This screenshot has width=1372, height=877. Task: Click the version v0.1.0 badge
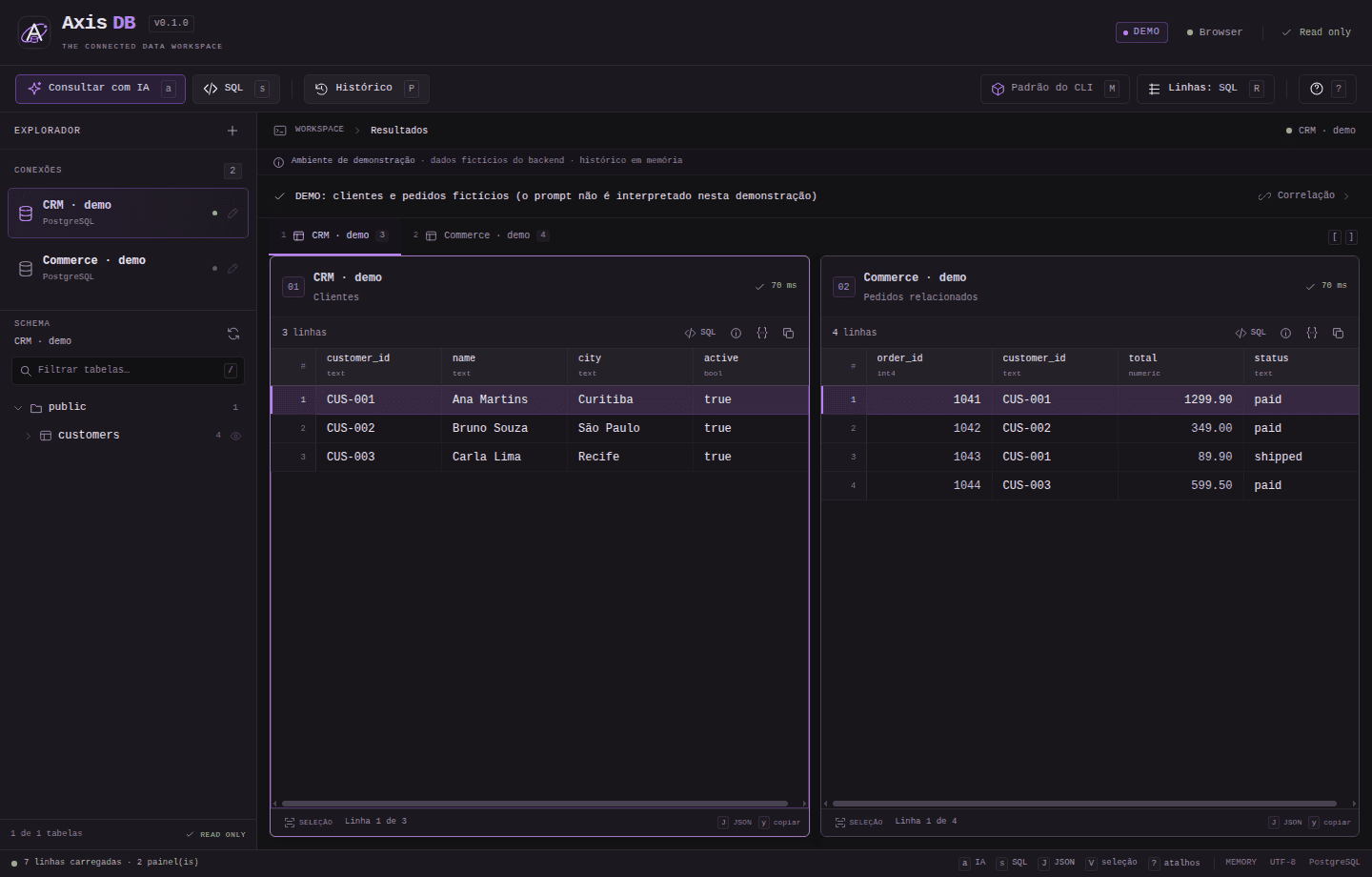171,23
